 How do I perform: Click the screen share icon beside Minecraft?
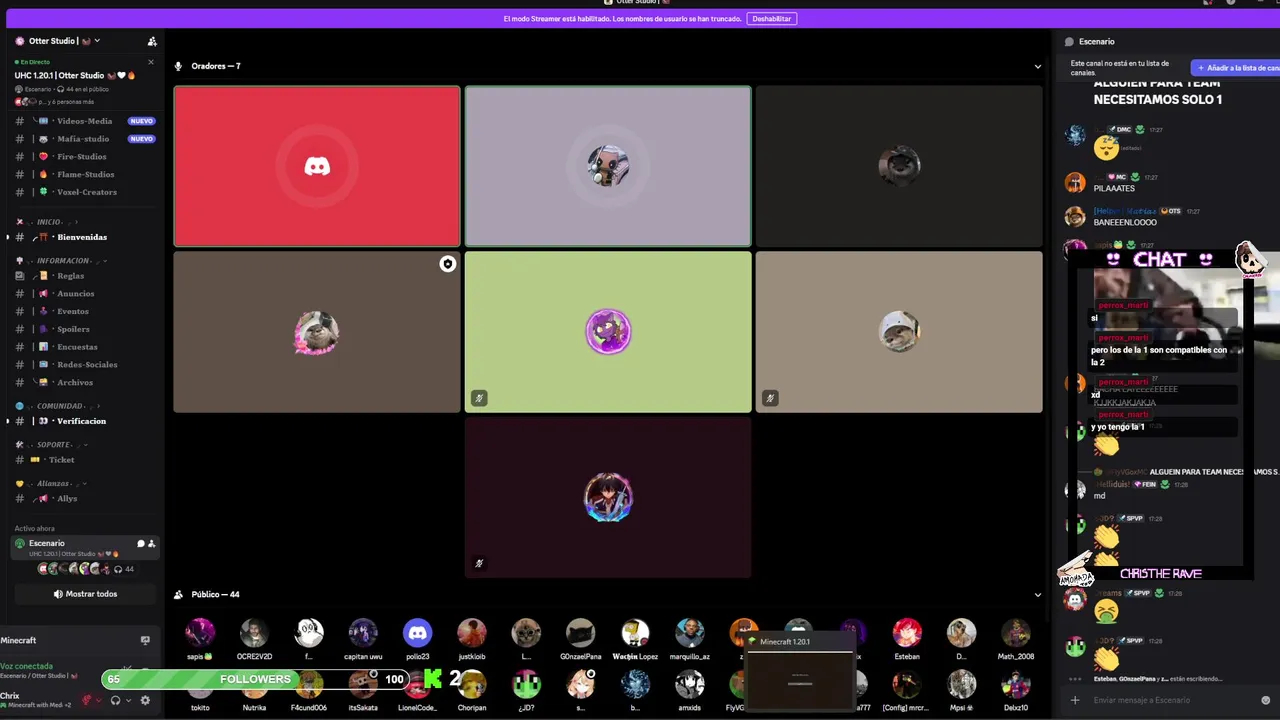[145, 640]
